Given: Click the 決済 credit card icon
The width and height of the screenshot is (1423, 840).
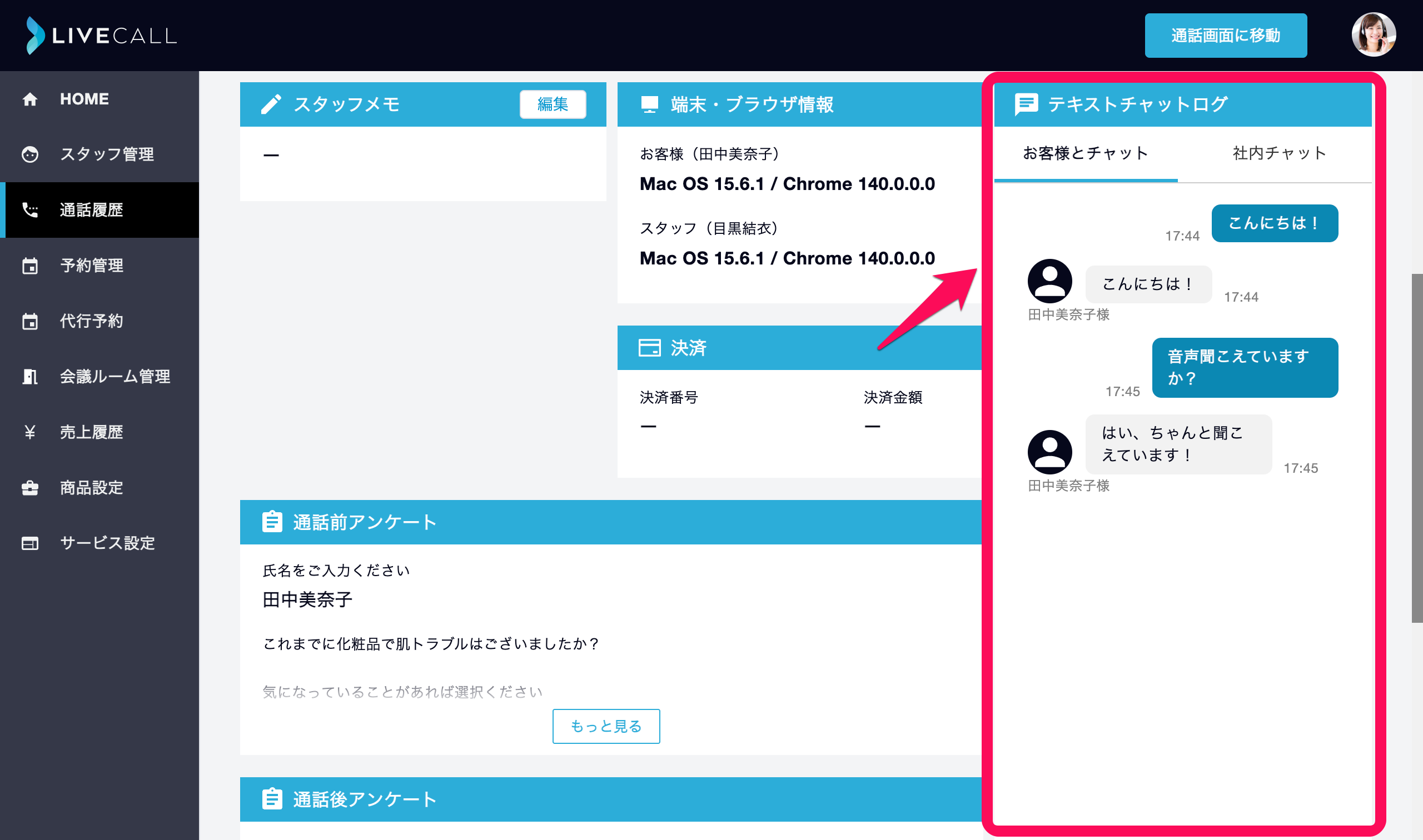Looking at the screenshot, I should (649, 348).
